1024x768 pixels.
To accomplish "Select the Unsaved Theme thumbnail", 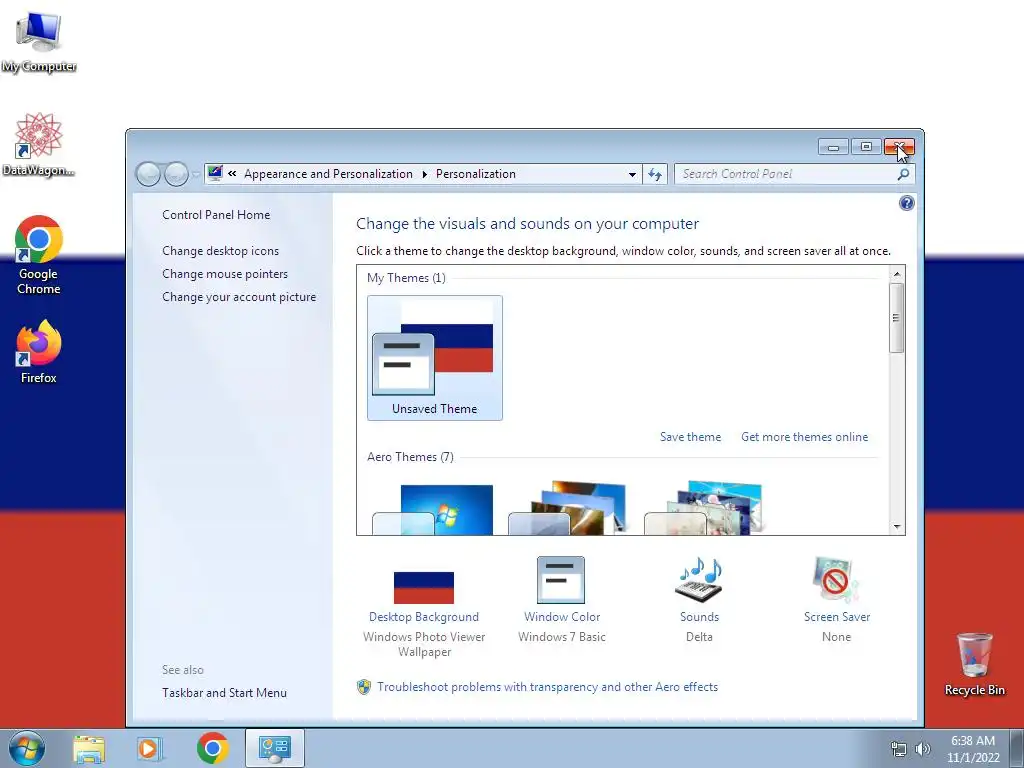I will click(435, 358).
